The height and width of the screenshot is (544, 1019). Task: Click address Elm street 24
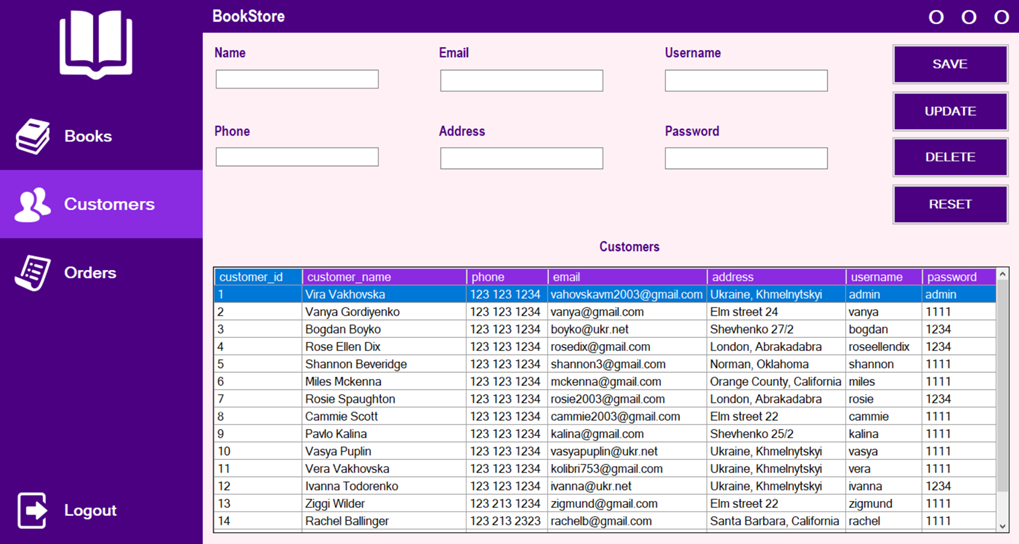pyautogui.click(x=743, y=312)
